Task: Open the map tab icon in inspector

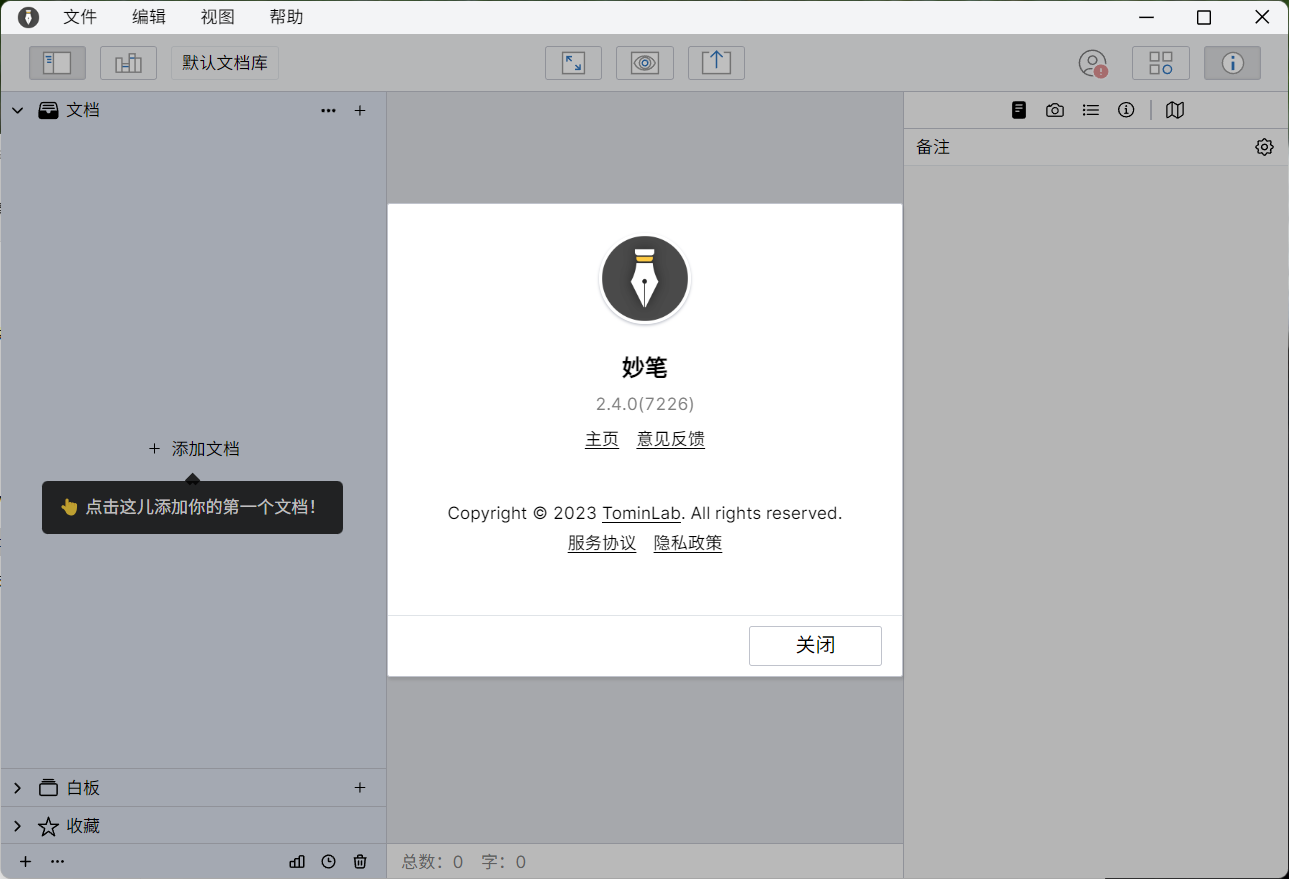Action: 1175,110
